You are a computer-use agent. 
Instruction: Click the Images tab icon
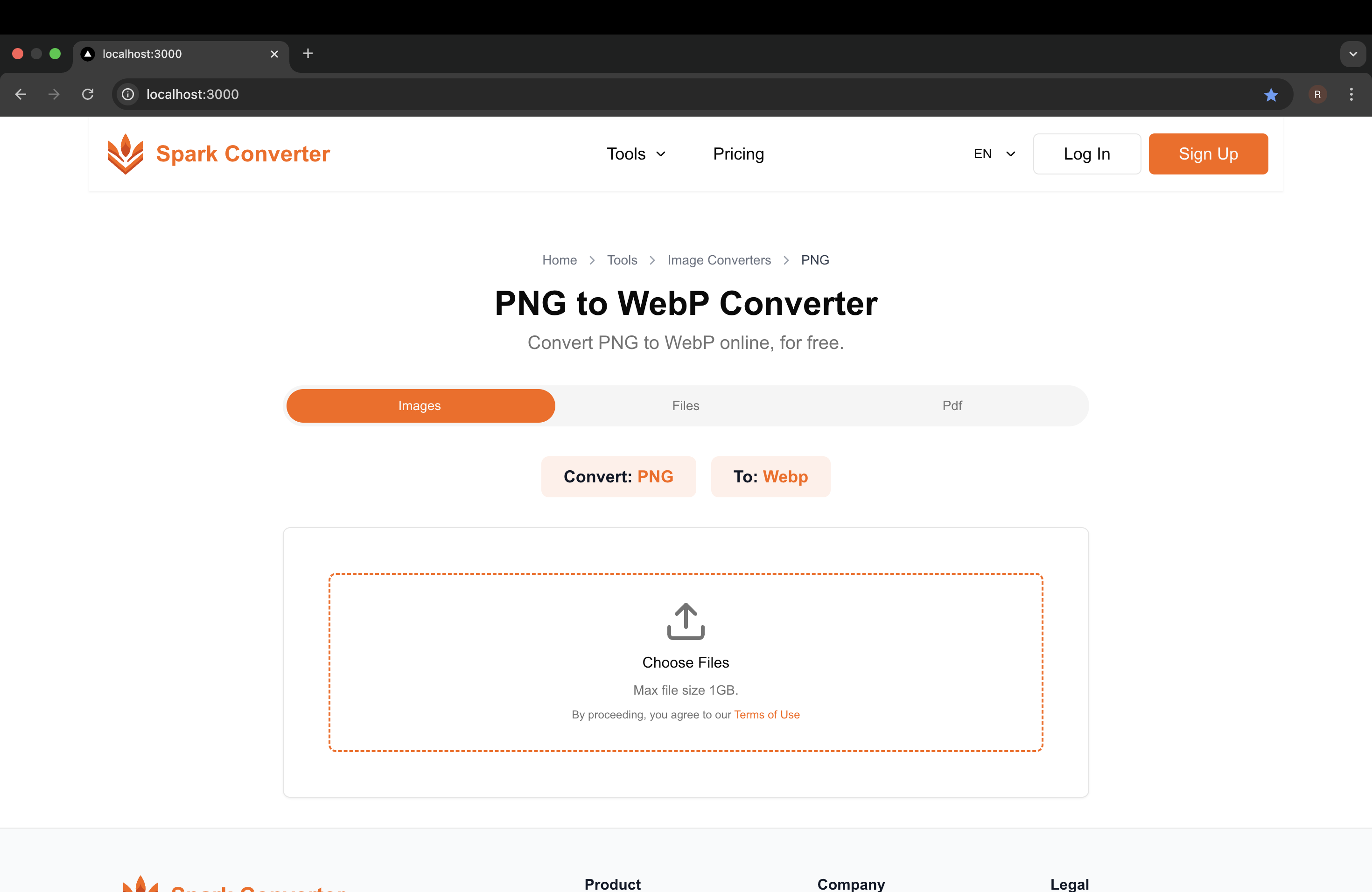pos(419,405)
